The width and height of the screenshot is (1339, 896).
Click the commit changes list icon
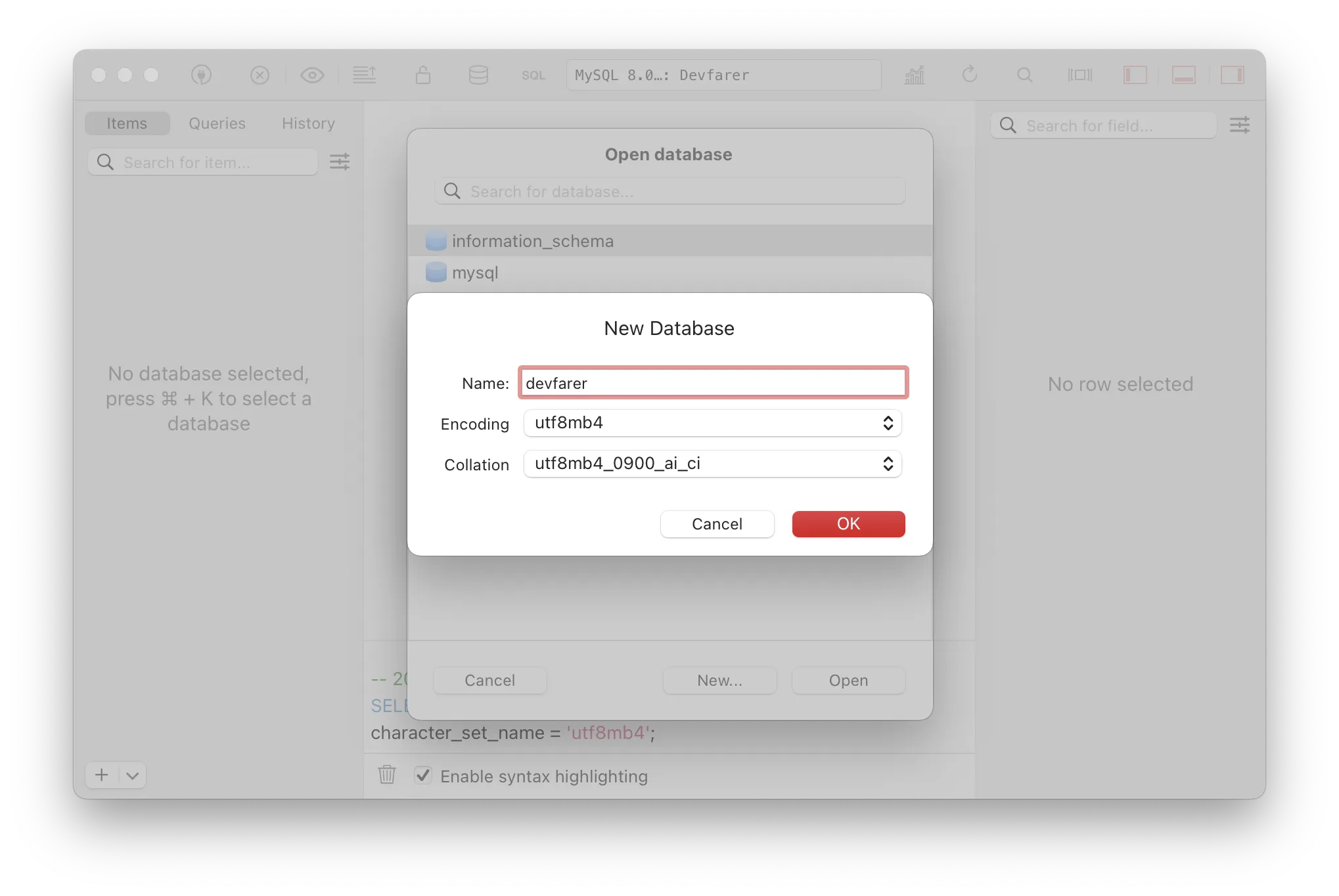(365, 75)
